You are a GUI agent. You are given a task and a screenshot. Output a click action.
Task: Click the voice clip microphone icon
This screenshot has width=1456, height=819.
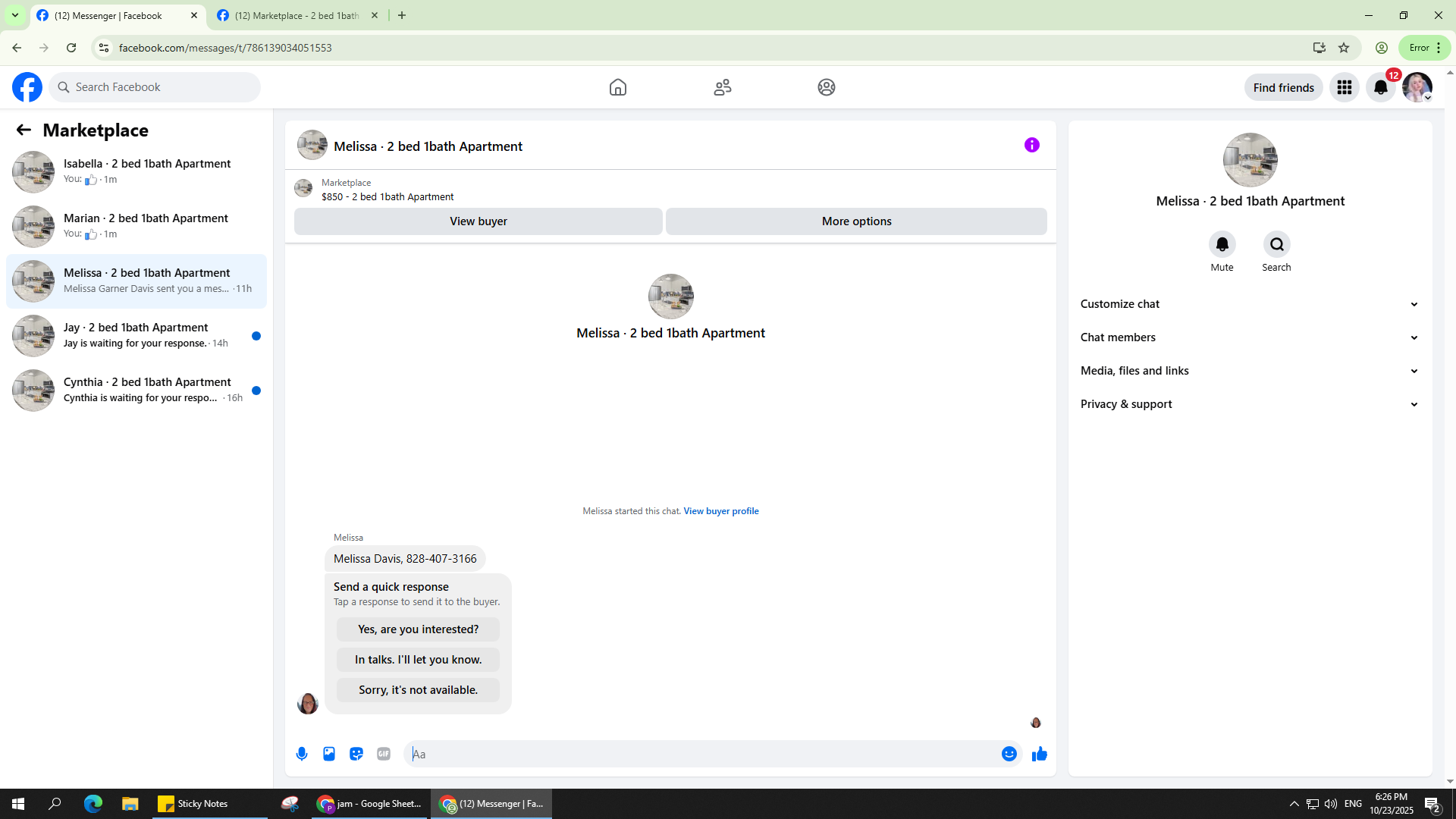pos(302,754)
